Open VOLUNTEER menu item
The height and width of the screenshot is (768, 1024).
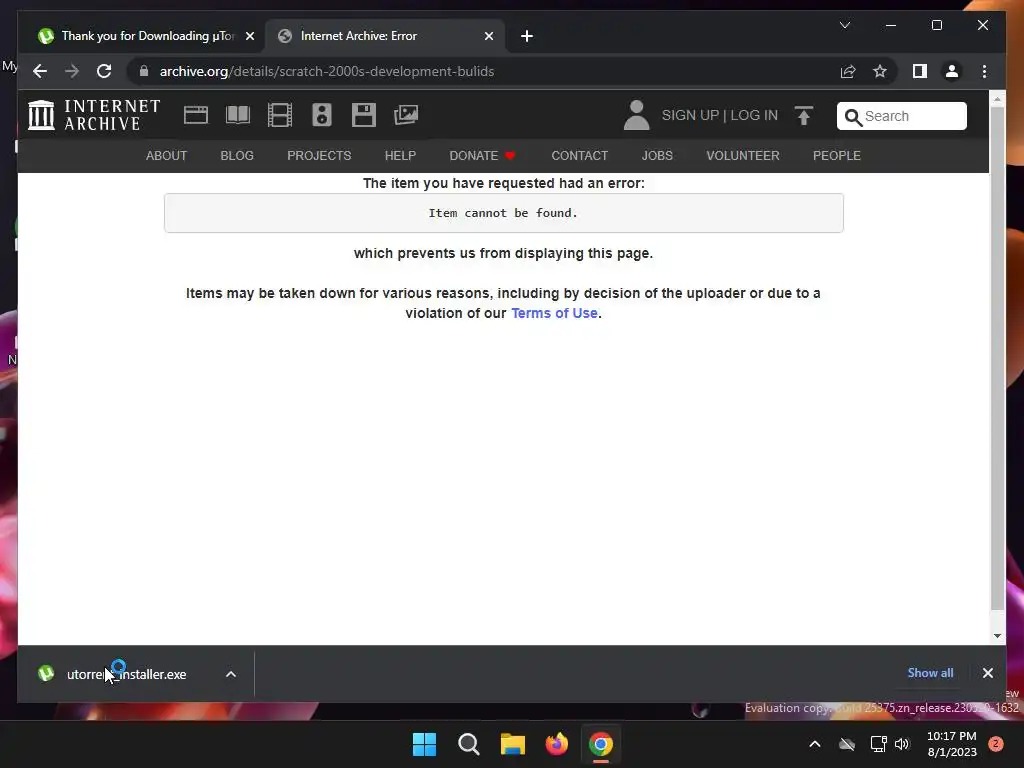(743, 155)
